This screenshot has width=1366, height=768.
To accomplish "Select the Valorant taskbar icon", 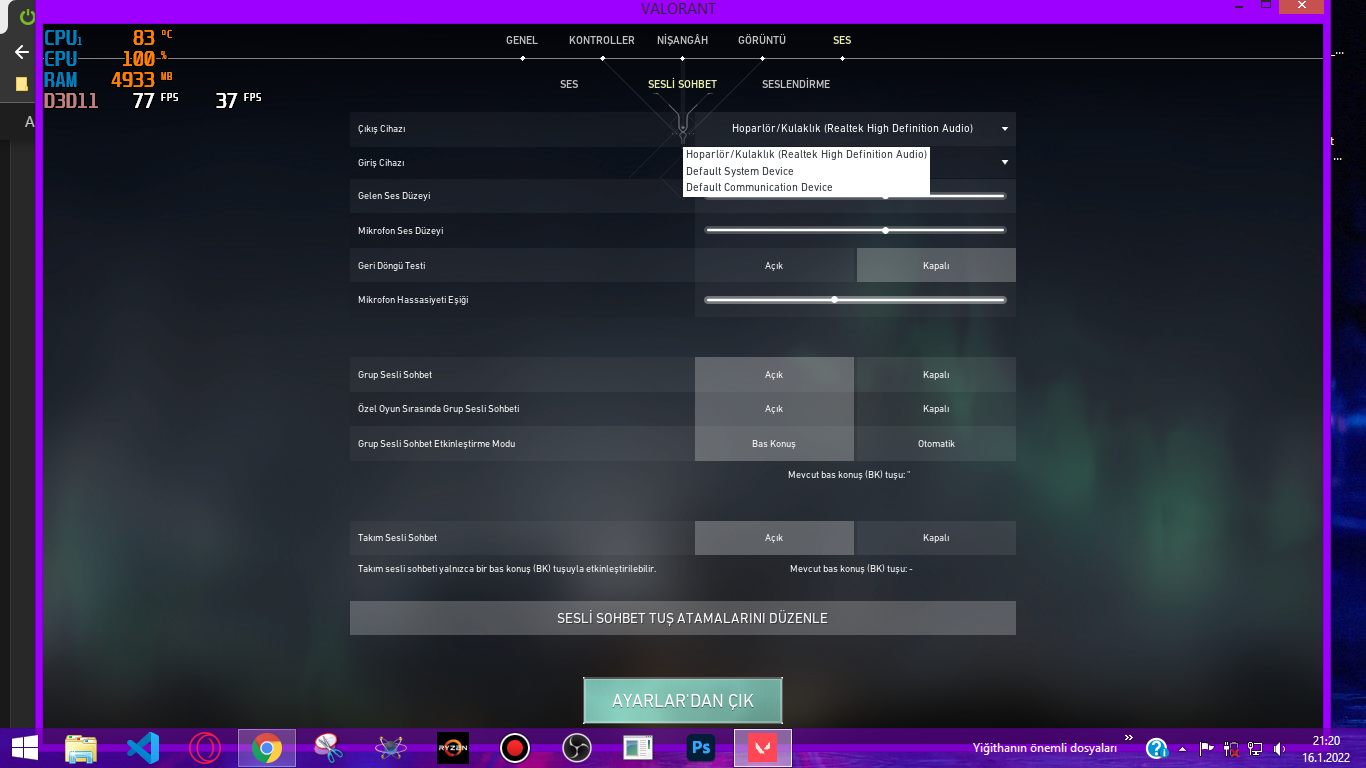I will pyautogui.click(x=763, y=747).
